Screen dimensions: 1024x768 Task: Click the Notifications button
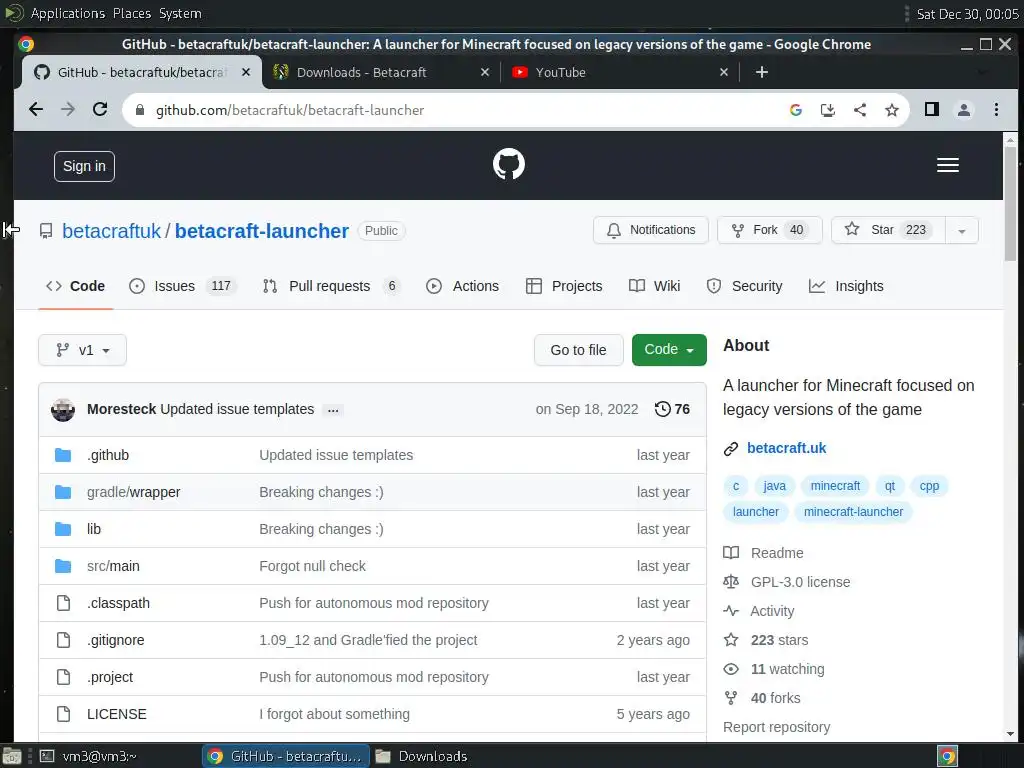click(650, 230)
